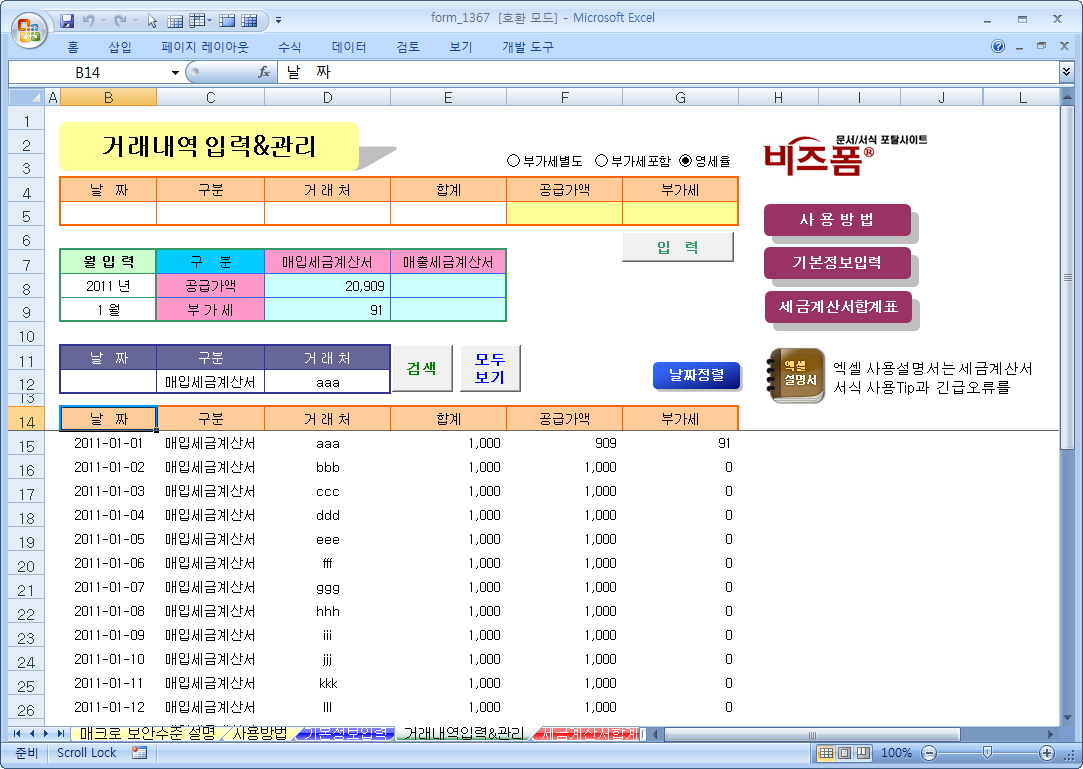The width and height of the screenshot is (1083, 769).
Task: Click the 거래처 search cell containing aaa
Action: [327, 382]
